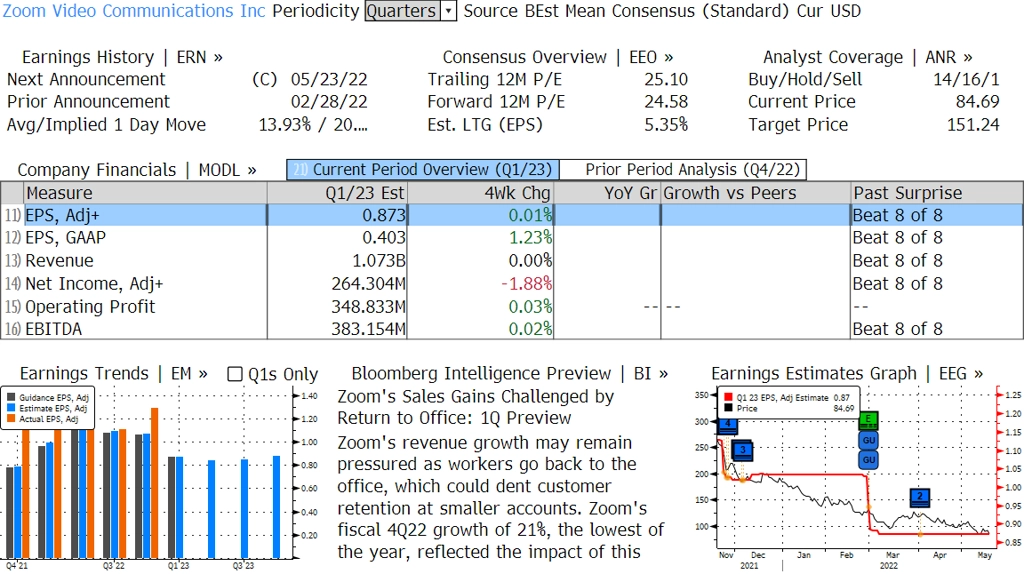The height and width of the screenshot is (574, 1024).
Task: Open Company Financials MODL section link
Action: tap(136, 170)
